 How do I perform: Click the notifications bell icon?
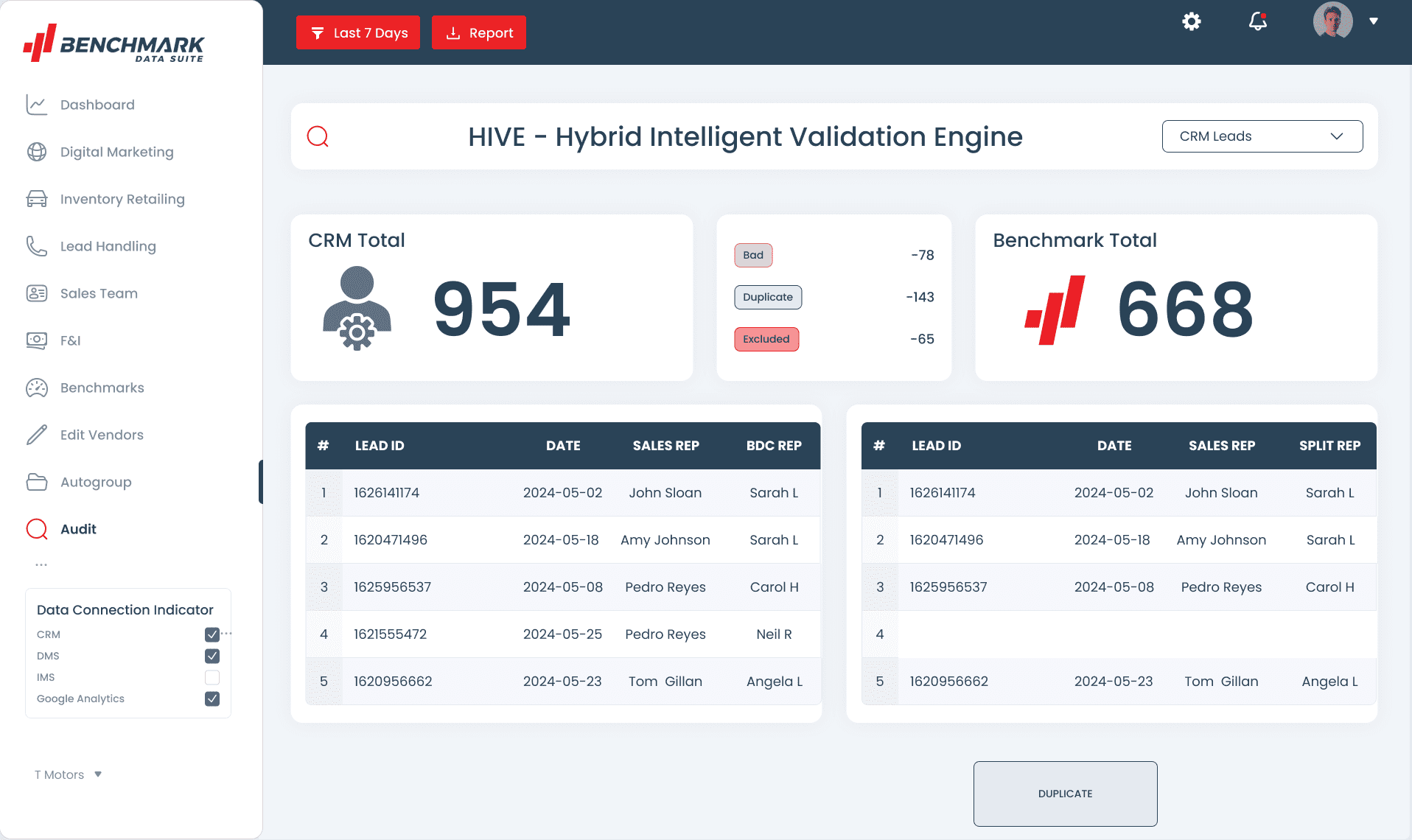pos(1257,21)
